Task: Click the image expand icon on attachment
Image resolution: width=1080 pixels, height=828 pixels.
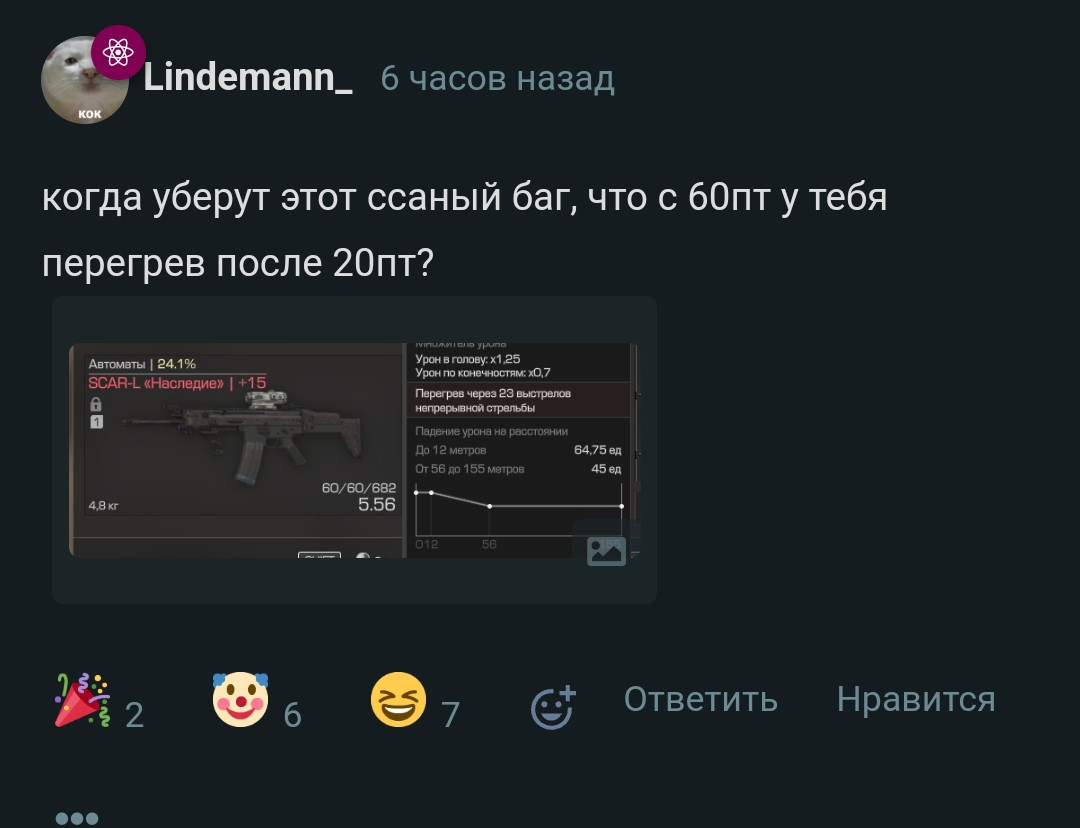Action: pos(606,550)
